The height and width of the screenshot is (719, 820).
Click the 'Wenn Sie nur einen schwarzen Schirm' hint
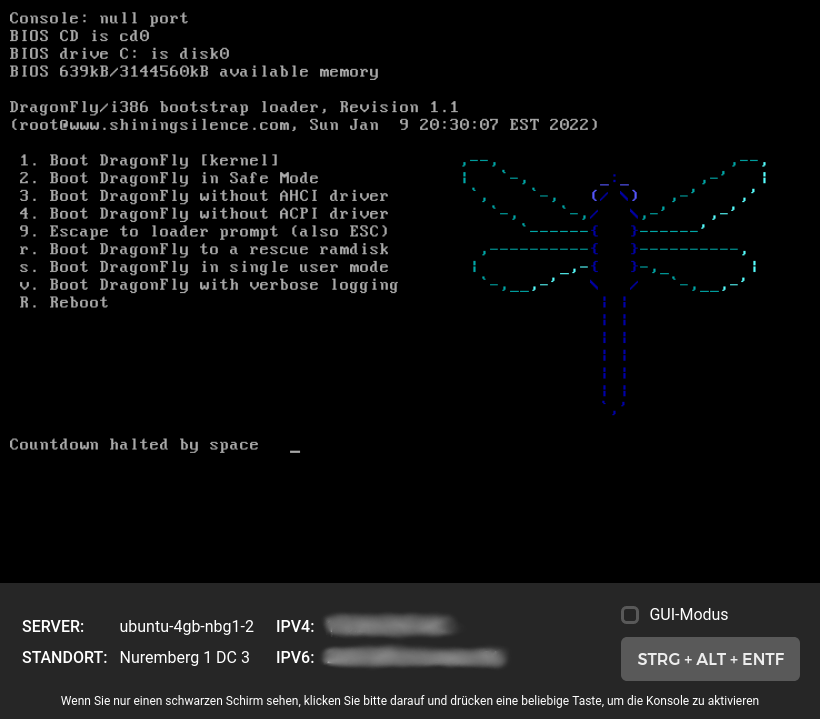coord(409,701)
